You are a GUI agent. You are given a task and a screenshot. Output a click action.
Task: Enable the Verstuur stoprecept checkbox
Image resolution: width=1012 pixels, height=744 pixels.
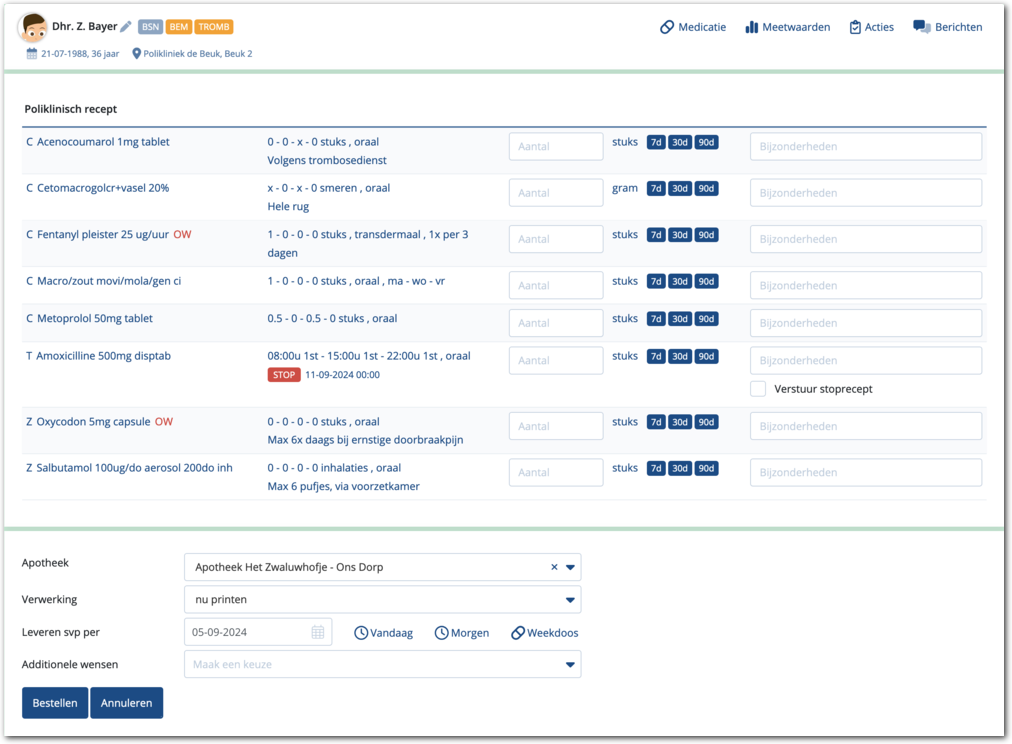(x=759, y=389)
